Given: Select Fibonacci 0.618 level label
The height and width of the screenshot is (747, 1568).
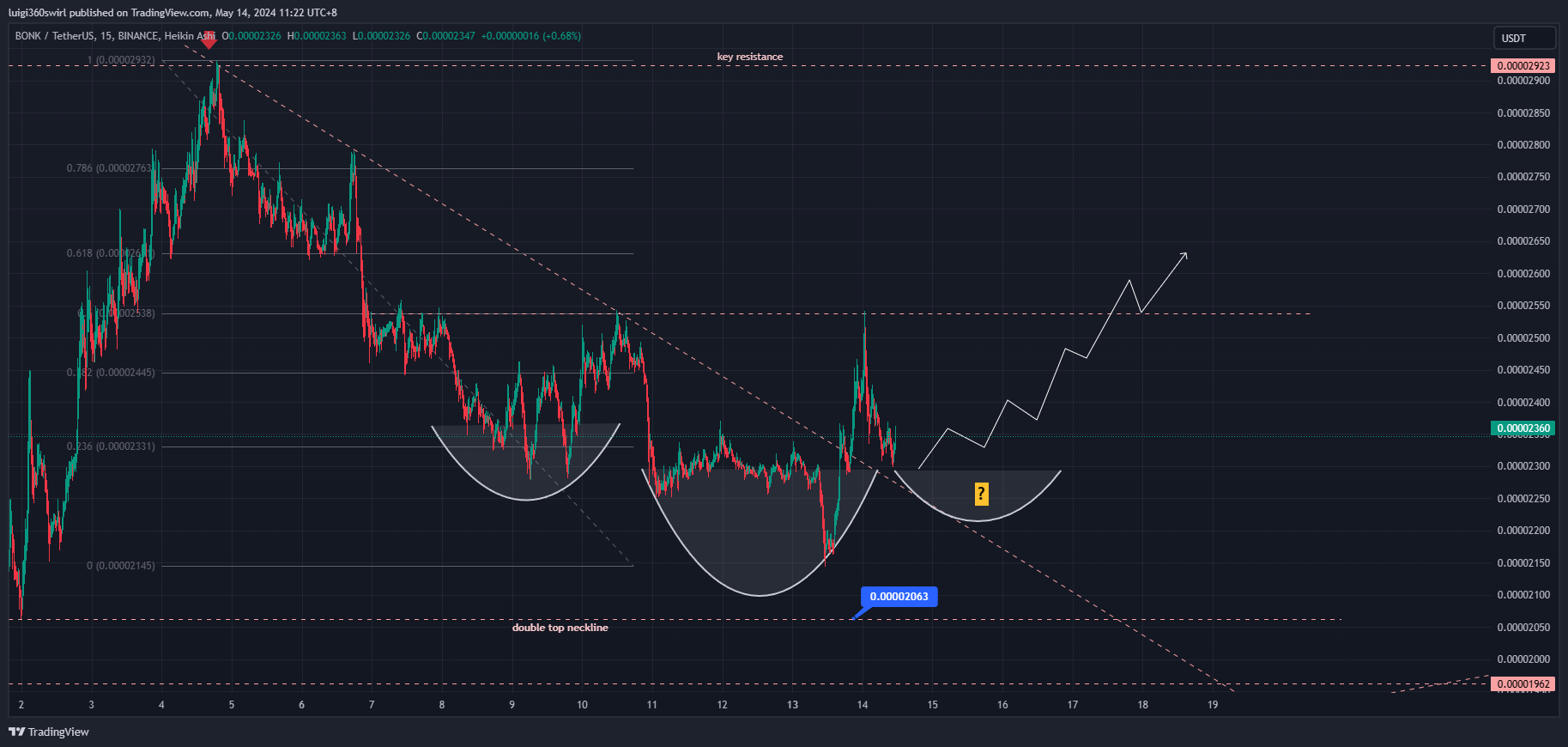Looking at the screenshot, I should 110,253.
